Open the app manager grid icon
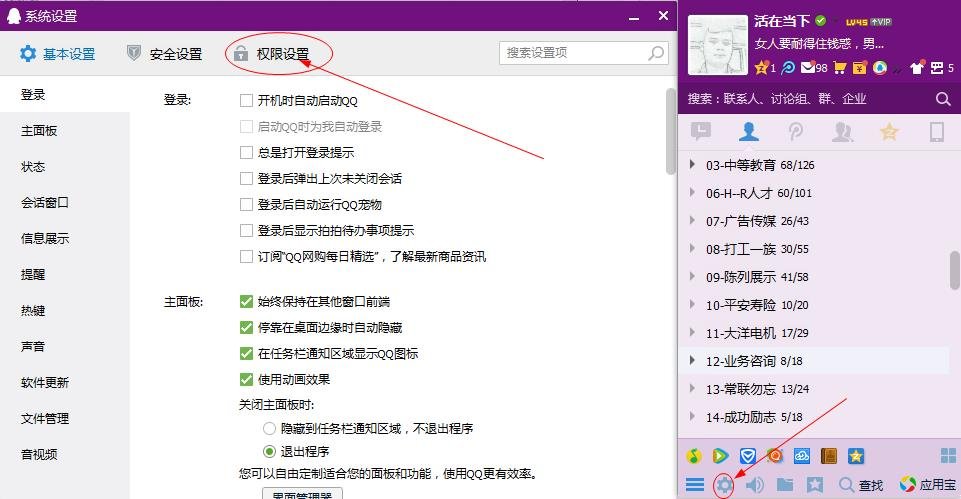The width and height of the screenshot is (961, 499). point(948,455)
